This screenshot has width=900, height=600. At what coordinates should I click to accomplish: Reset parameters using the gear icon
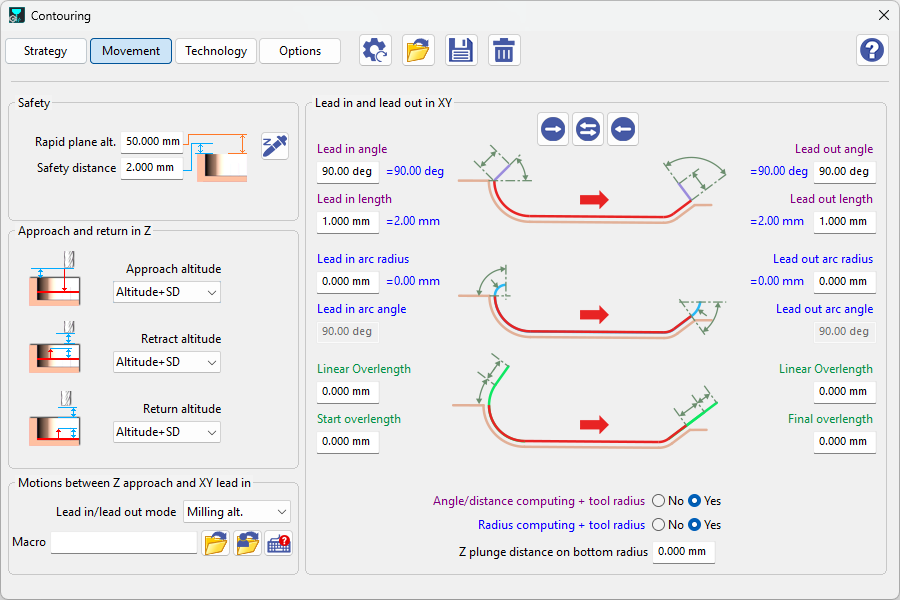coord(375,50)
